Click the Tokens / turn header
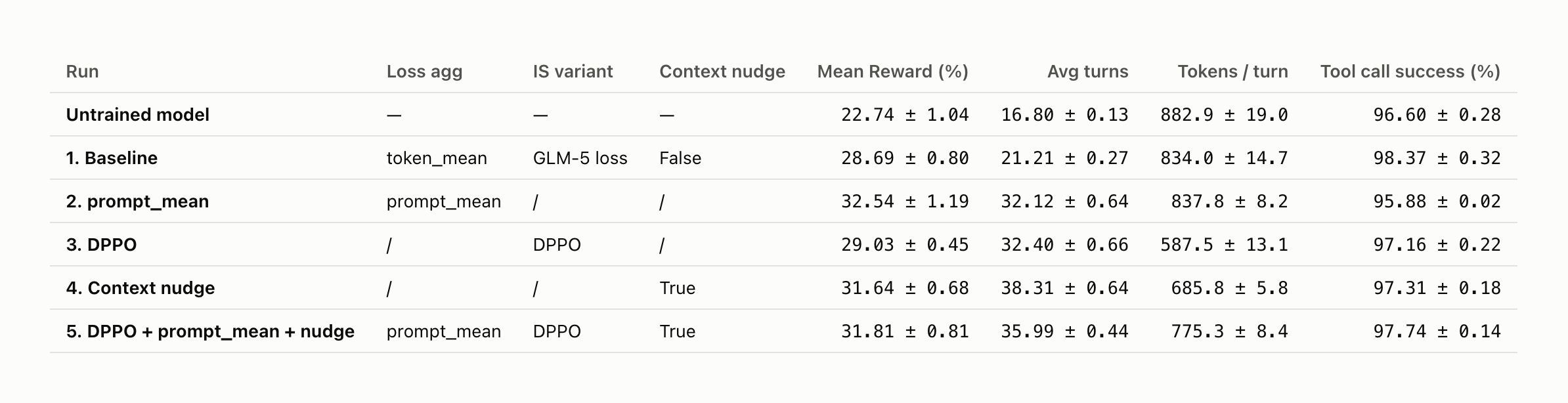Image resolution: width=1568 pixels, height=403 pixels. tap(1232, 72)
